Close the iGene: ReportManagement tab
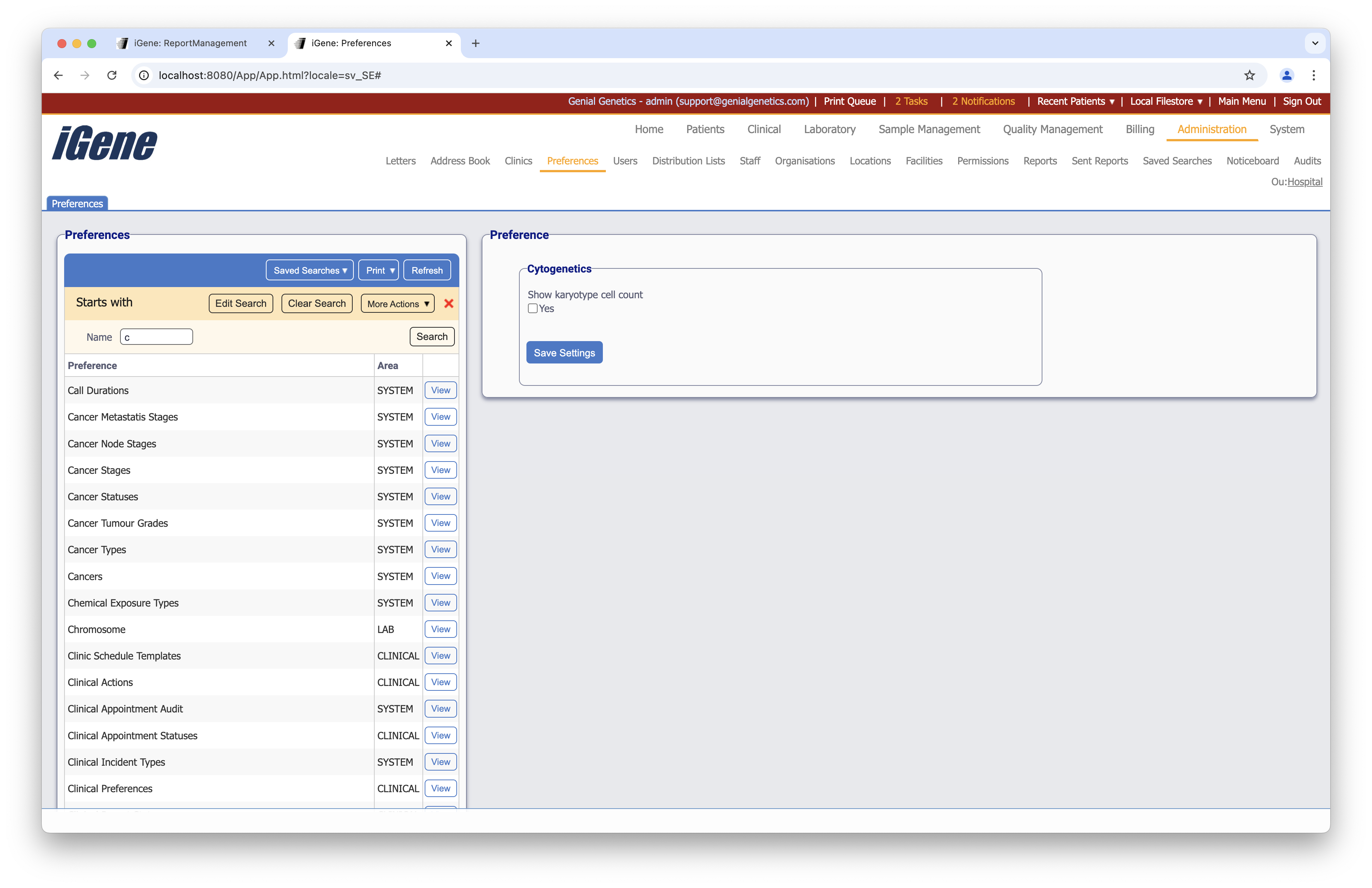Image resolution: width=1372 pixels, height=888 pixels. click(271, 43)
